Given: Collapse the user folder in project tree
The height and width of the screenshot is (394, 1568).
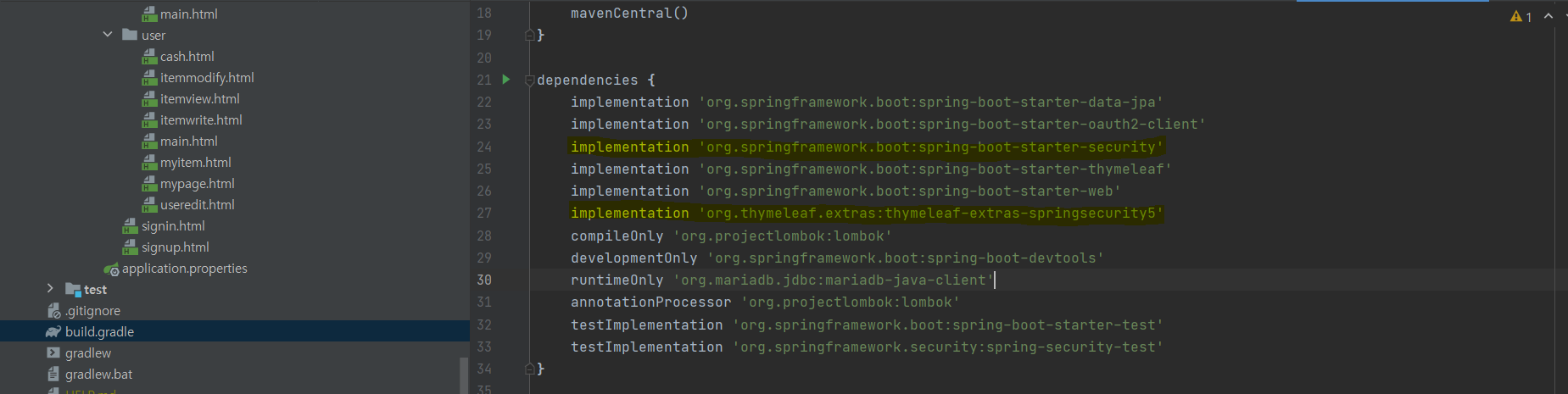Looking at the screenshot, I should point(108,35).
